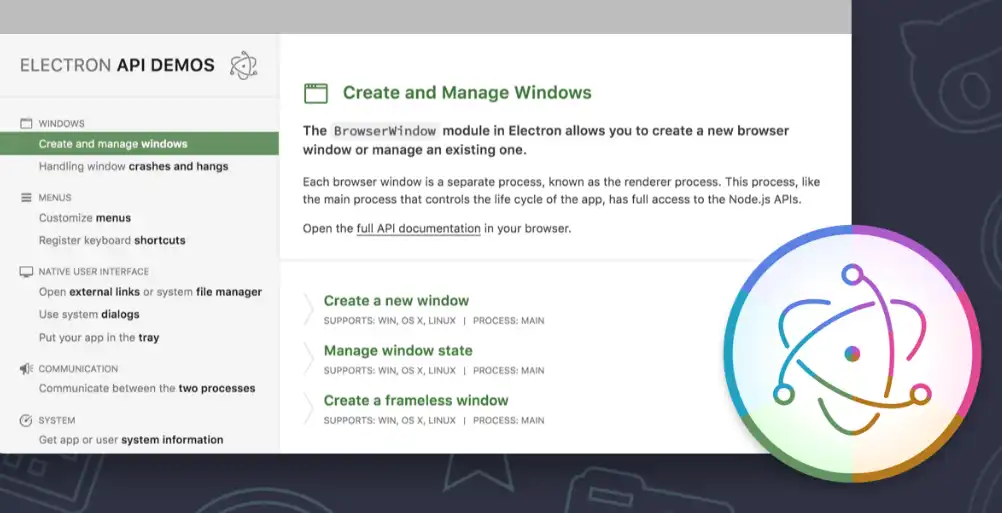Click the Windows section window icon
This screenshot has height=513, width=1002.
[26, 123]
